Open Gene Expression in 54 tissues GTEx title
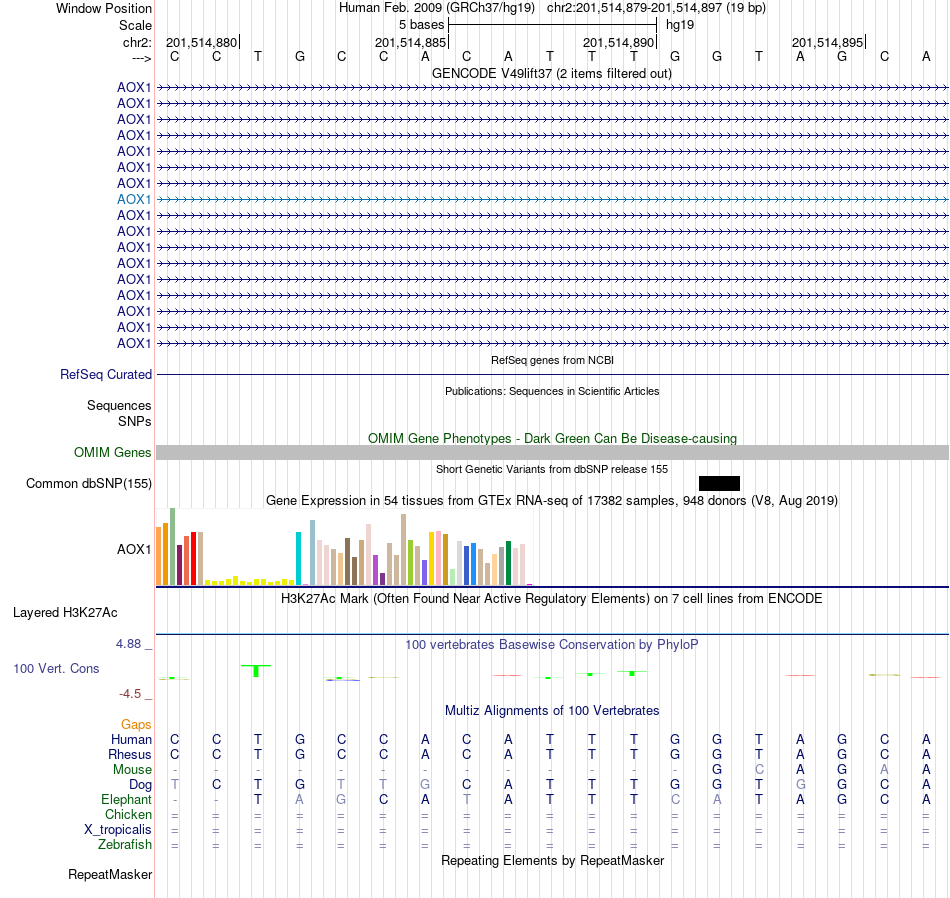This screenshot has height=898, width=950. coord(552,501)
